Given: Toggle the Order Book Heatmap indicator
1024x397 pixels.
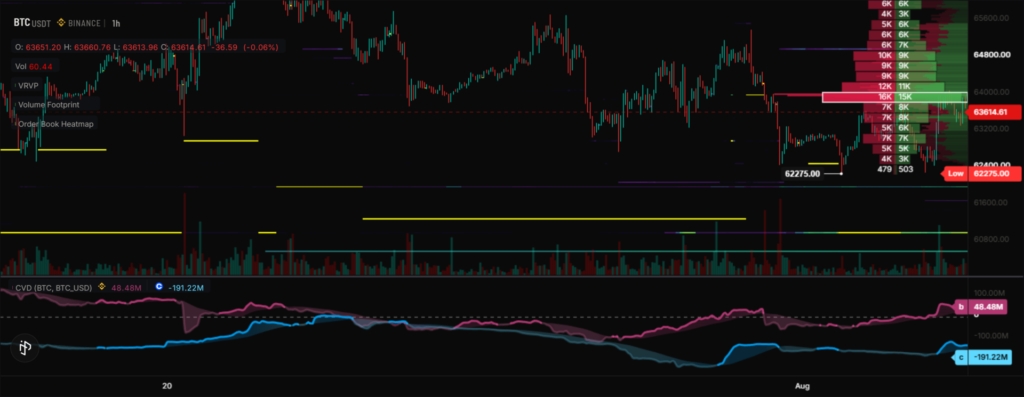Looking at the screenshot, I should 56,124.
